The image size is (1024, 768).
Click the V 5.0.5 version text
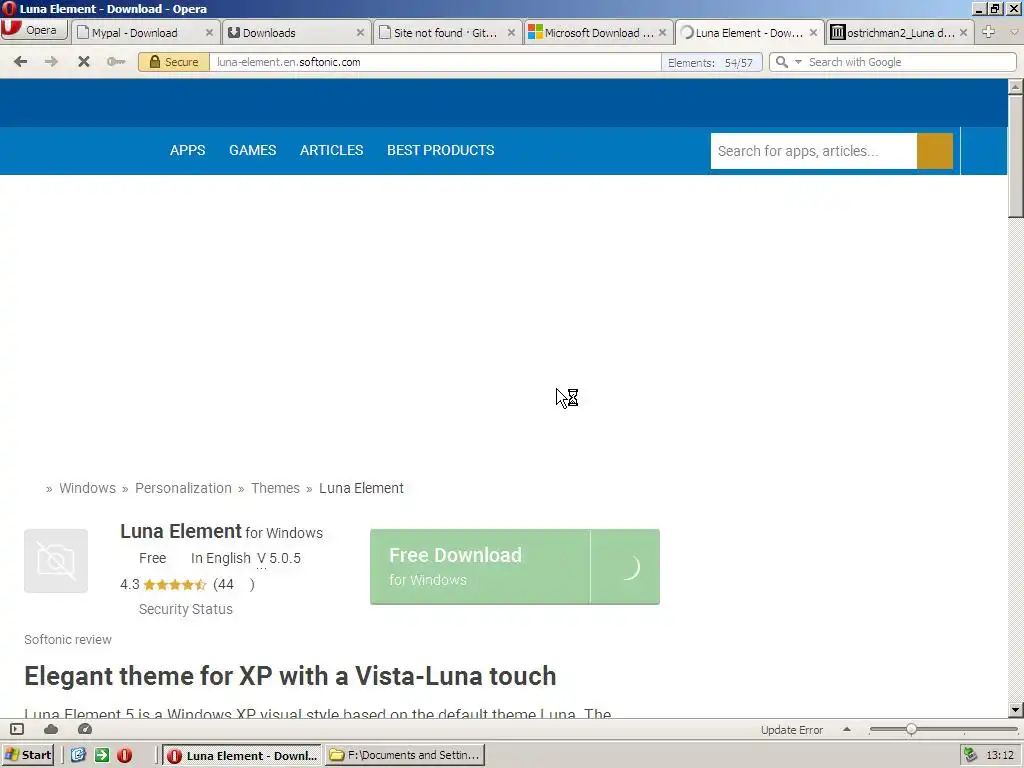pyautogui.click(x=279, y=558)
